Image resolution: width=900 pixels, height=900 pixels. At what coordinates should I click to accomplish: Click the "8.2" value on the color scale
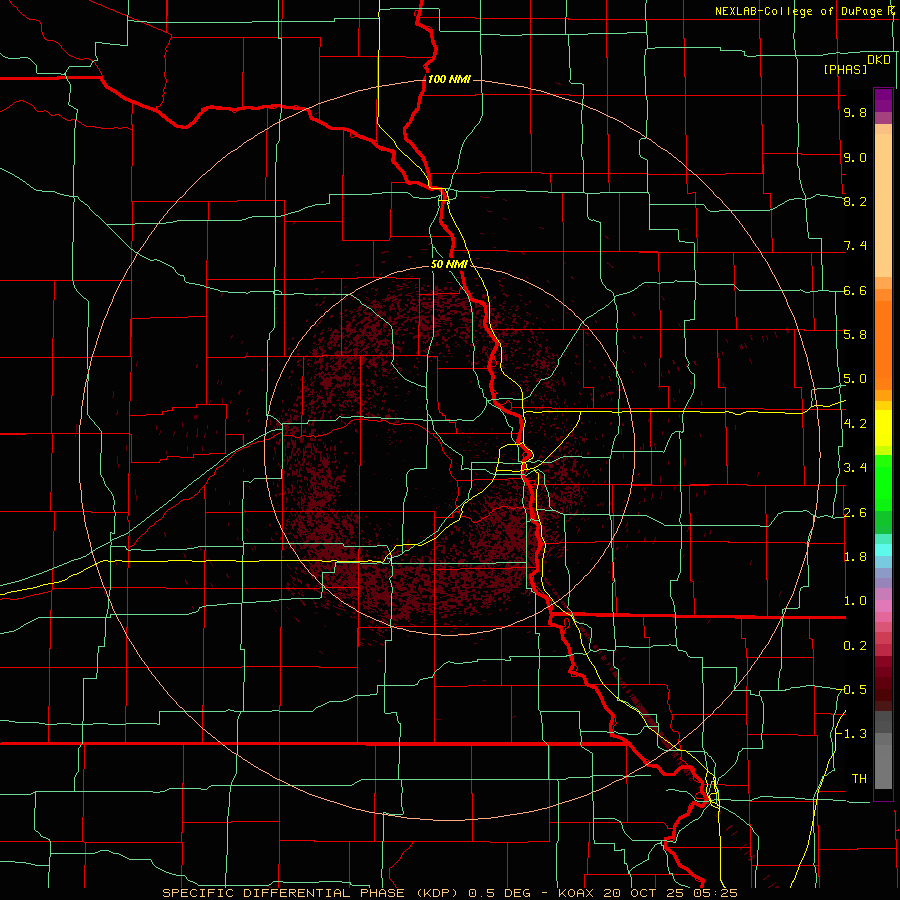coord(855,201)
